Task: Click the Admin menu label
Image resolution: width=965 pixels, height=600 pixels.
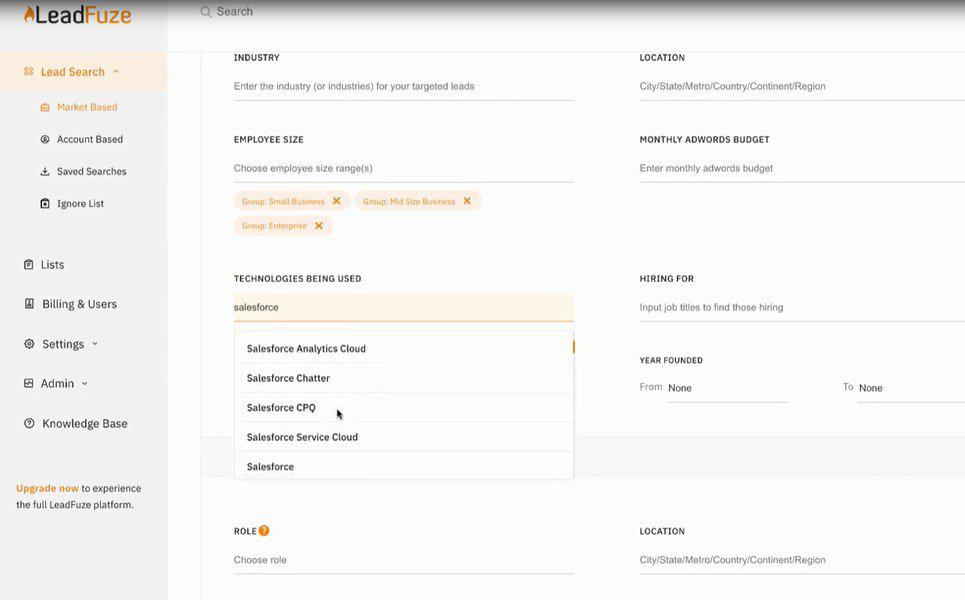Action: (x=57, y=383)
